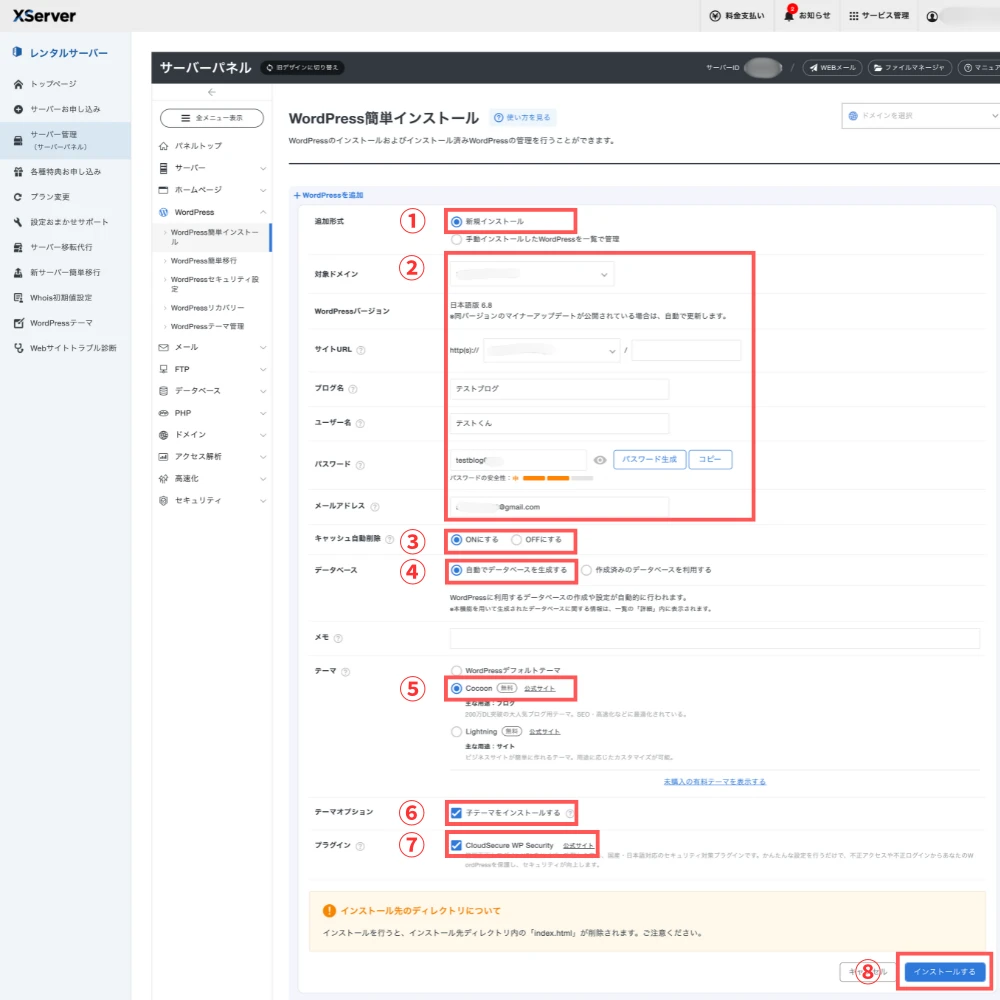1000x1000 pixels.
Task: Open the account profile icon
Action: coord(932,16)
